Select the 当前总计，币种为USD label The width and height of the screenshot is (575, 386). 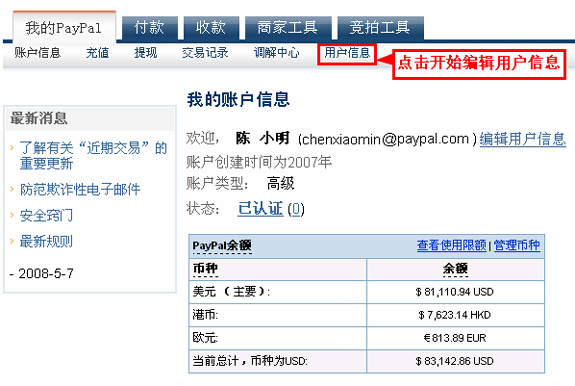250,361
